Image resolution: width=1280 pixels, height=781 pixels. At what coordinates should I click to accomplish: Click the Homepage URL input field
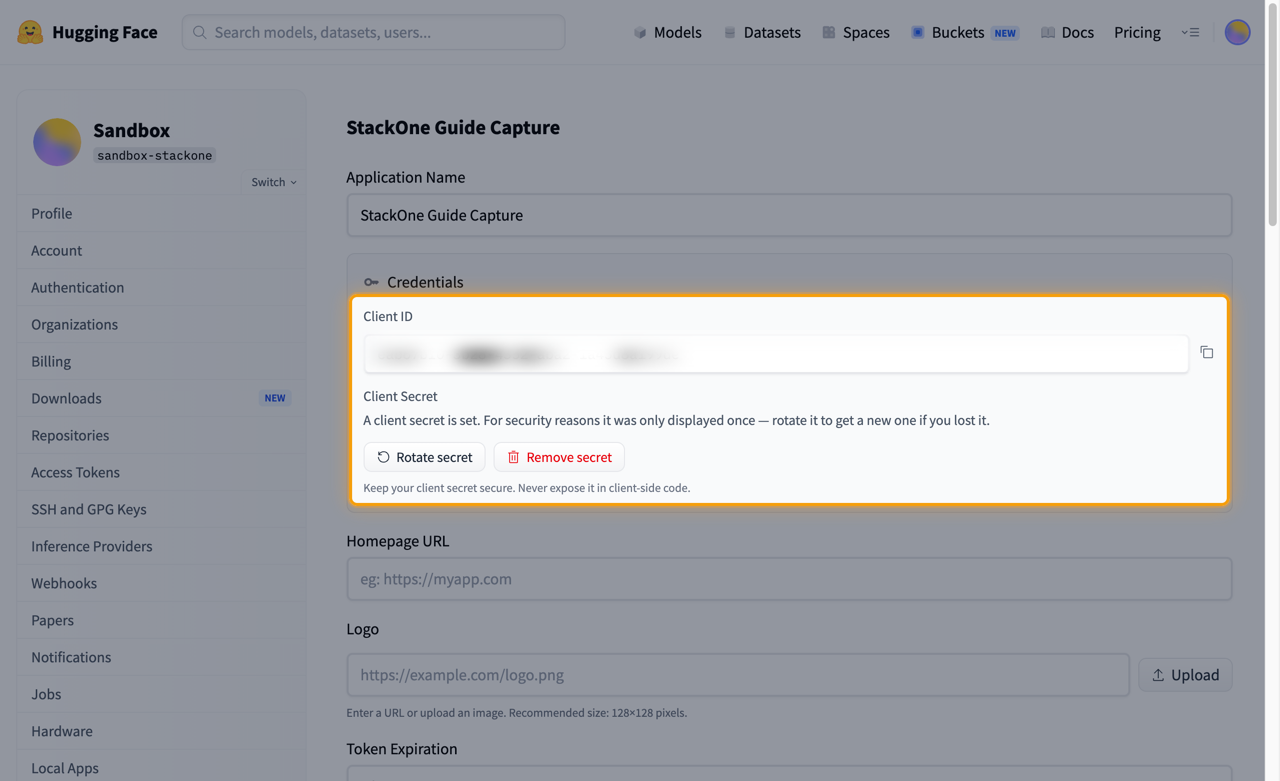[x=789, y=579]
